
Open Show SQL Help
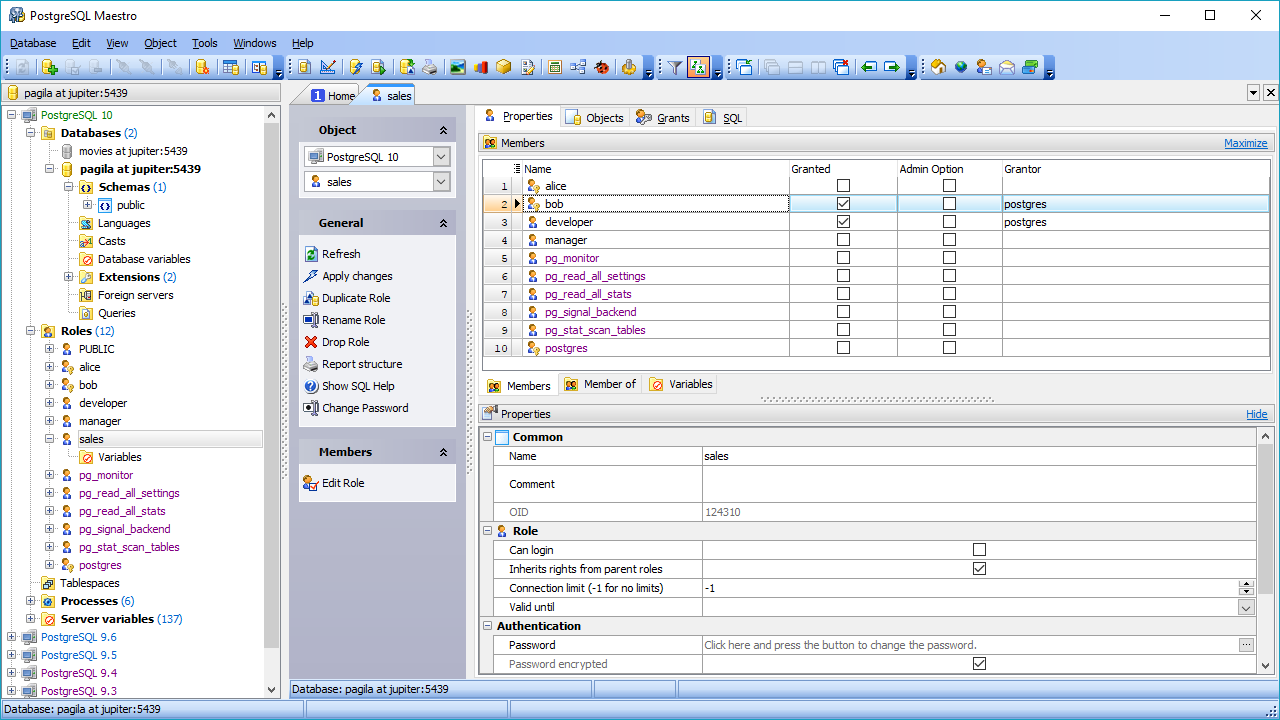pyautogui.click(x=357, y=386)
